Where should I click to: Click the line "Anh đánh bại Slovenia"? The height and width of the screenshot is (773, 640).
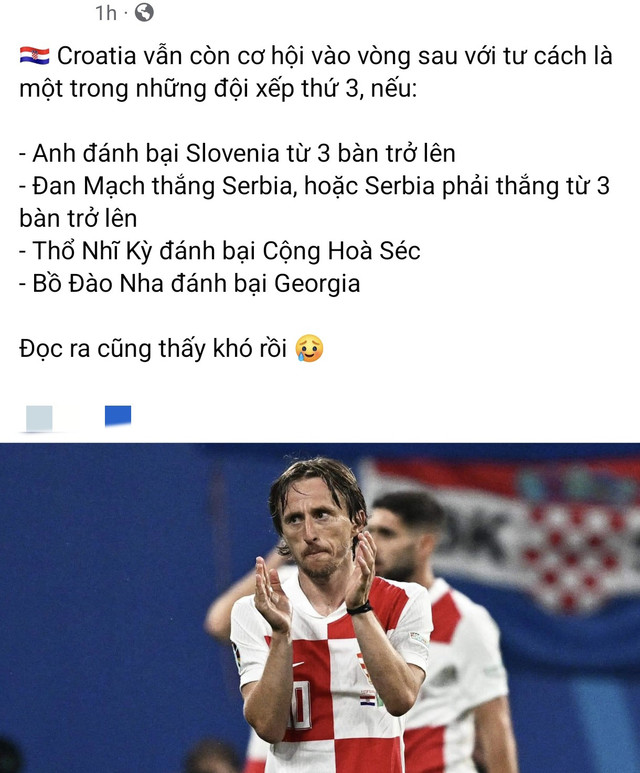tap(237, 153)
